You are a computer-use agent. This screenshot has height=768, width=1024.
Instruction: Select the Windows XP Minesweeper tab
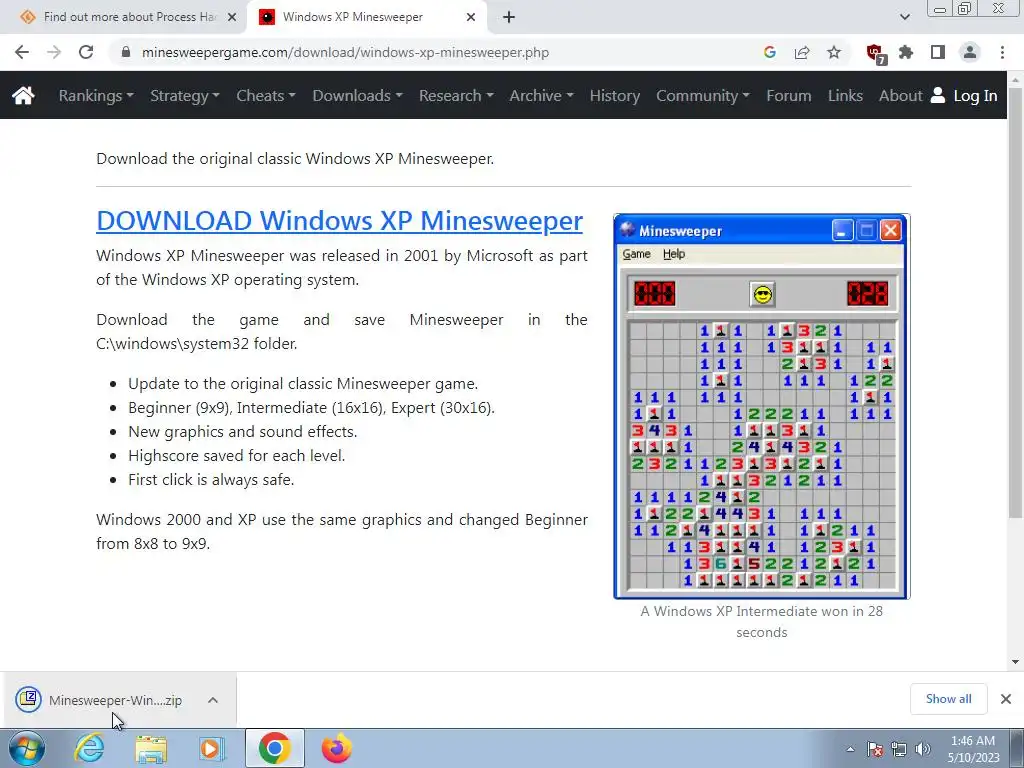[366, 17]
